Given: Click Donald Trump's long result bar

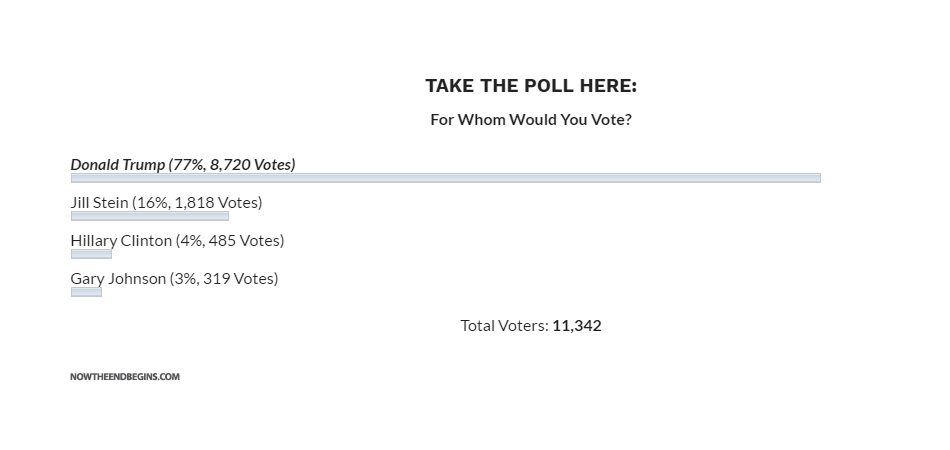Looking at the screenshot, I should coord(445,178).
